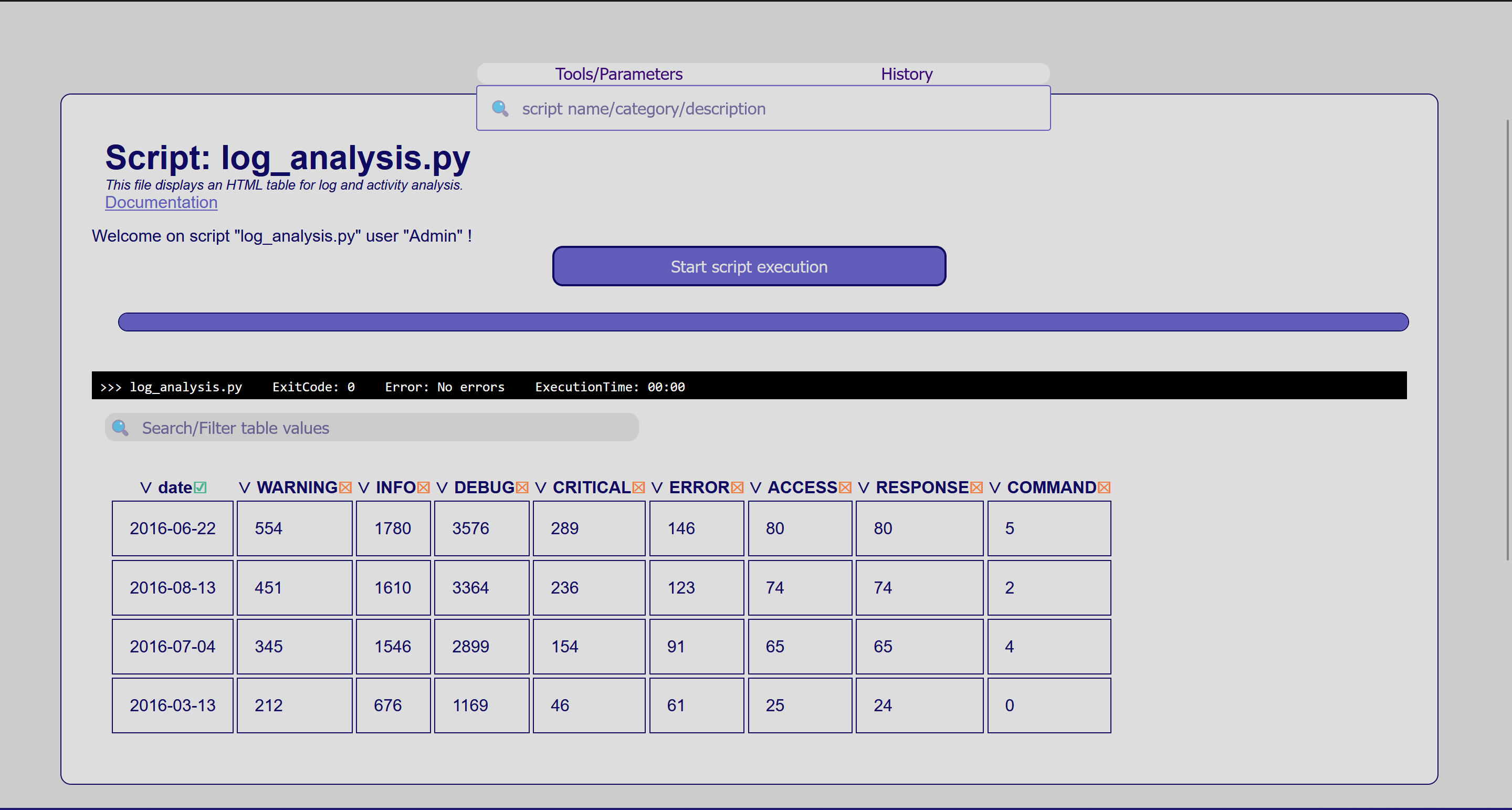Click the sort arrow before WARNING header
Viewport: 1512px width, 810px height.
[245, 487]
